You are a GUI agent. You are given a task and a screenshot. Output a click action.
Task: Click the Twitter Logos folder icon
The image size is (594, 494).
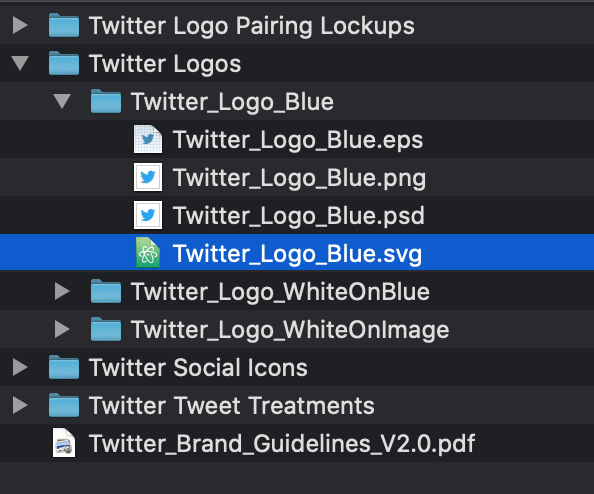pyautogui.click(x=64, y=63)
